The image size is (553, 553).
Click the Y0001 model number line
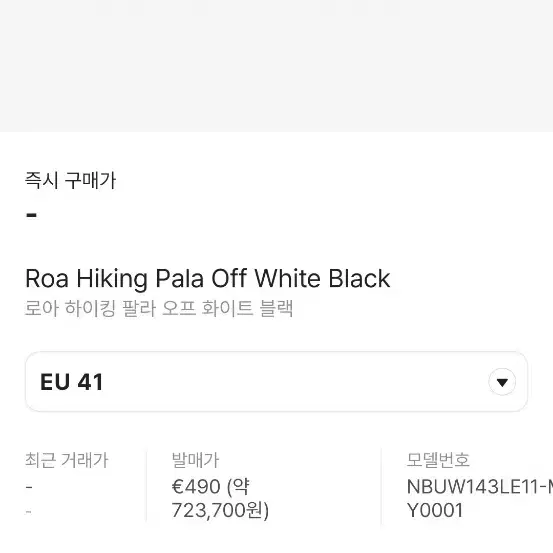(434, 510)
